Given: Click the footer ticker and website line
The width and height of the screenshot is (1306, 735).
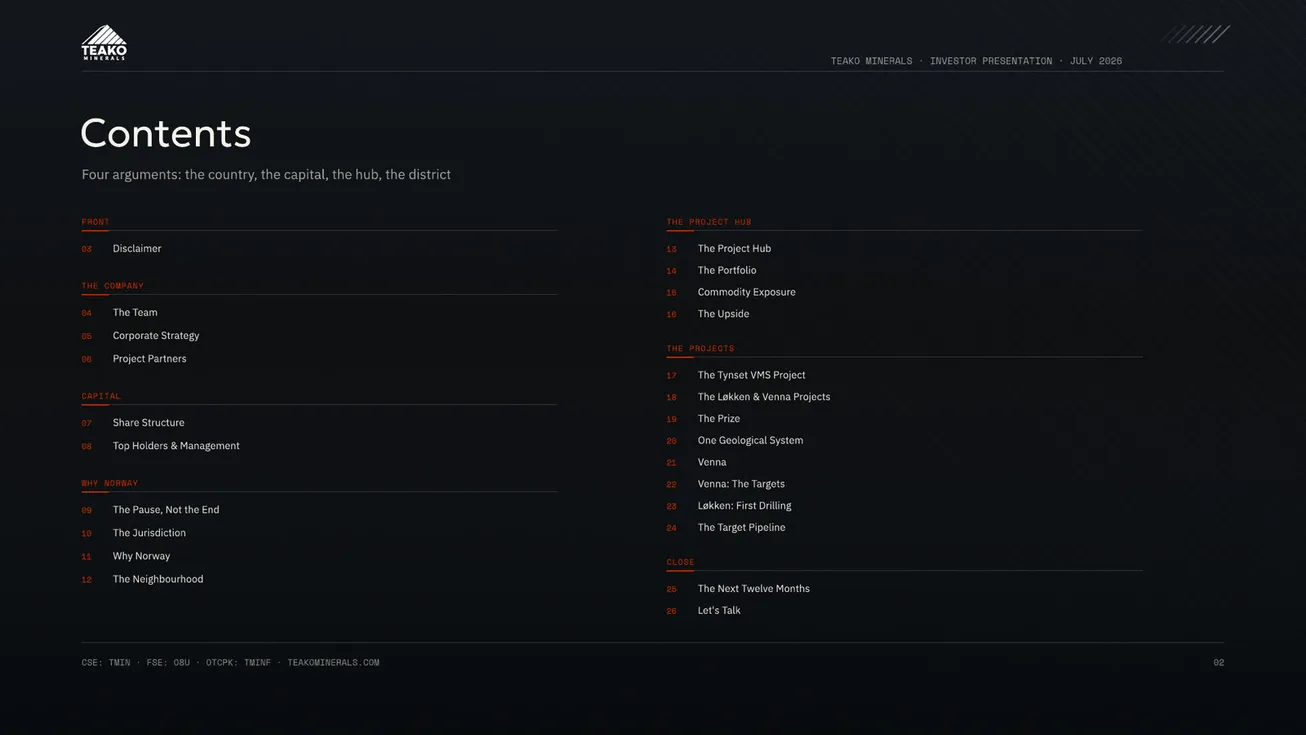Looking at the screenshot, I should pyautogui.click(x=231, y=663).
